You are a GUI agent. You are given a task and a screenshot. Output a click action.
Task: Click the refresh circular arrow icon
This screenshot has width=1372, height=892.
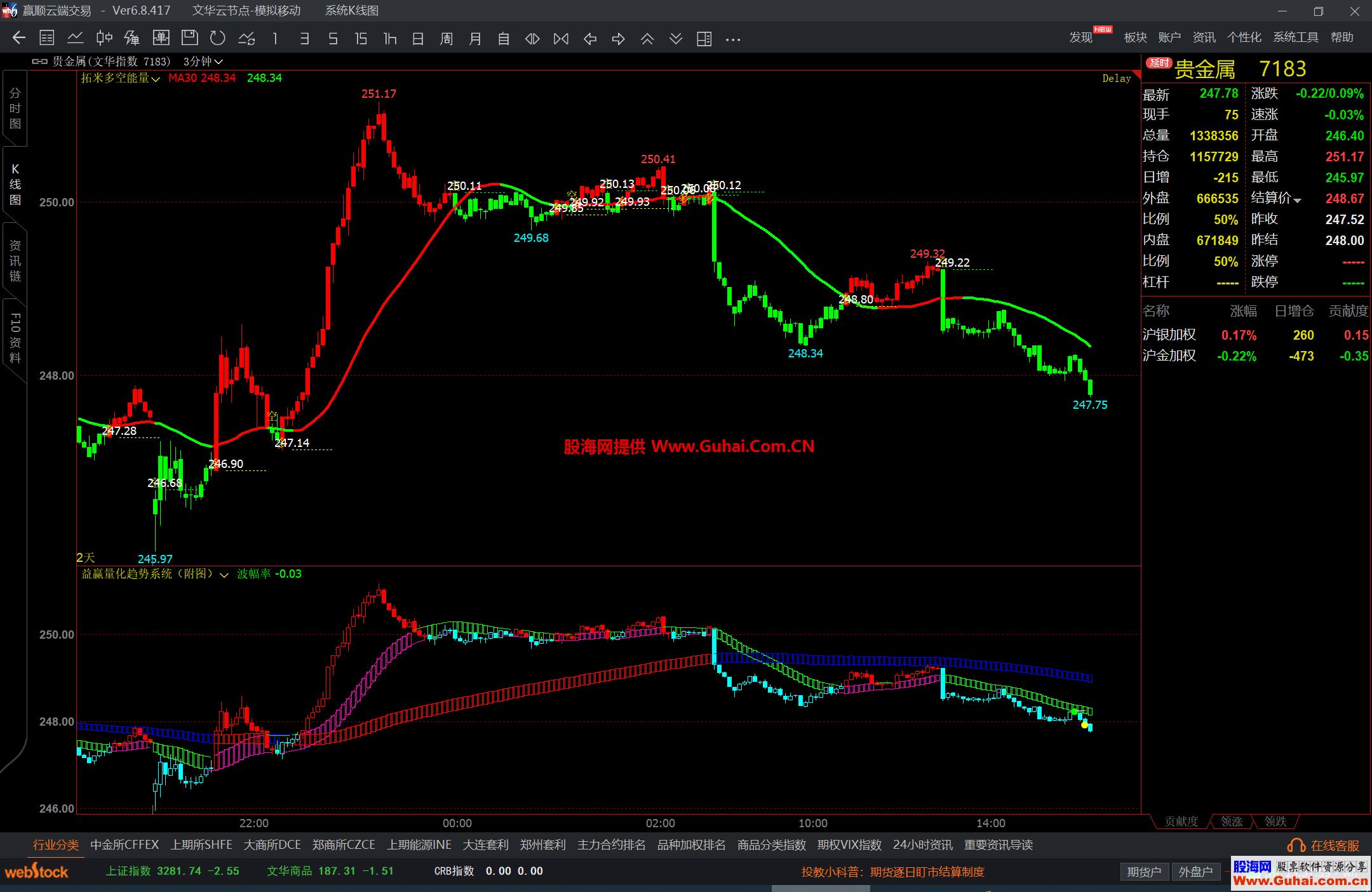click(218, 39)
